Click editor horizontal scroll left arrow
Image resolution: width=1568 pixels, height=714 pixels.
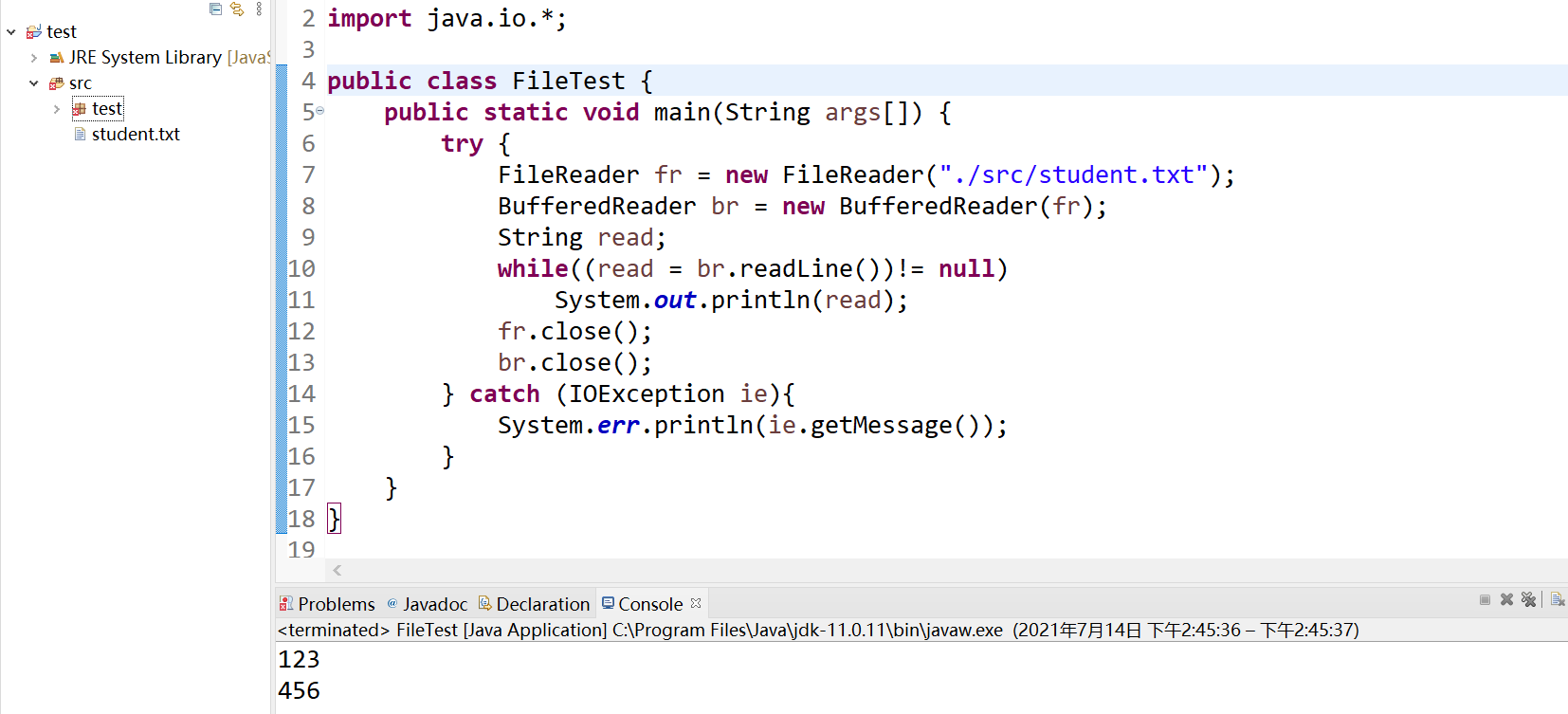[337, 570]
